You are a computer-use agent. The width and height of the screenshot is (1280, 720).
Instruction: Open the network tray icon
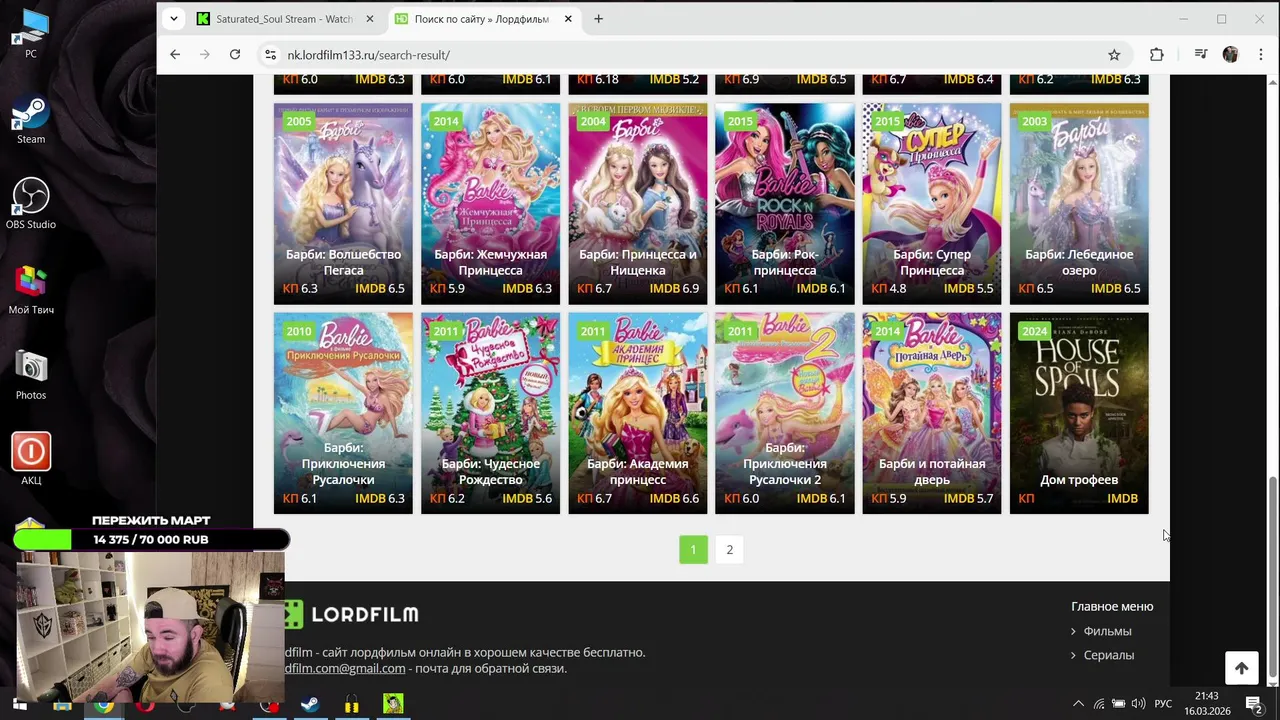coord(1099,704)
